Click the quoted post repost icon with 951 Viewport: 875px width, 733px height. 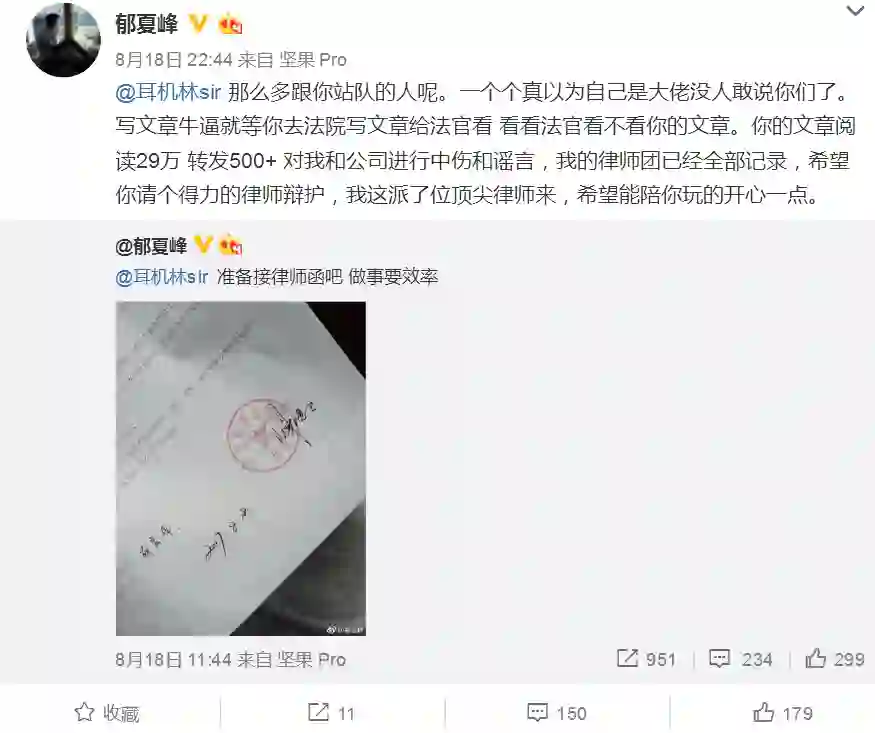point(646,659)
